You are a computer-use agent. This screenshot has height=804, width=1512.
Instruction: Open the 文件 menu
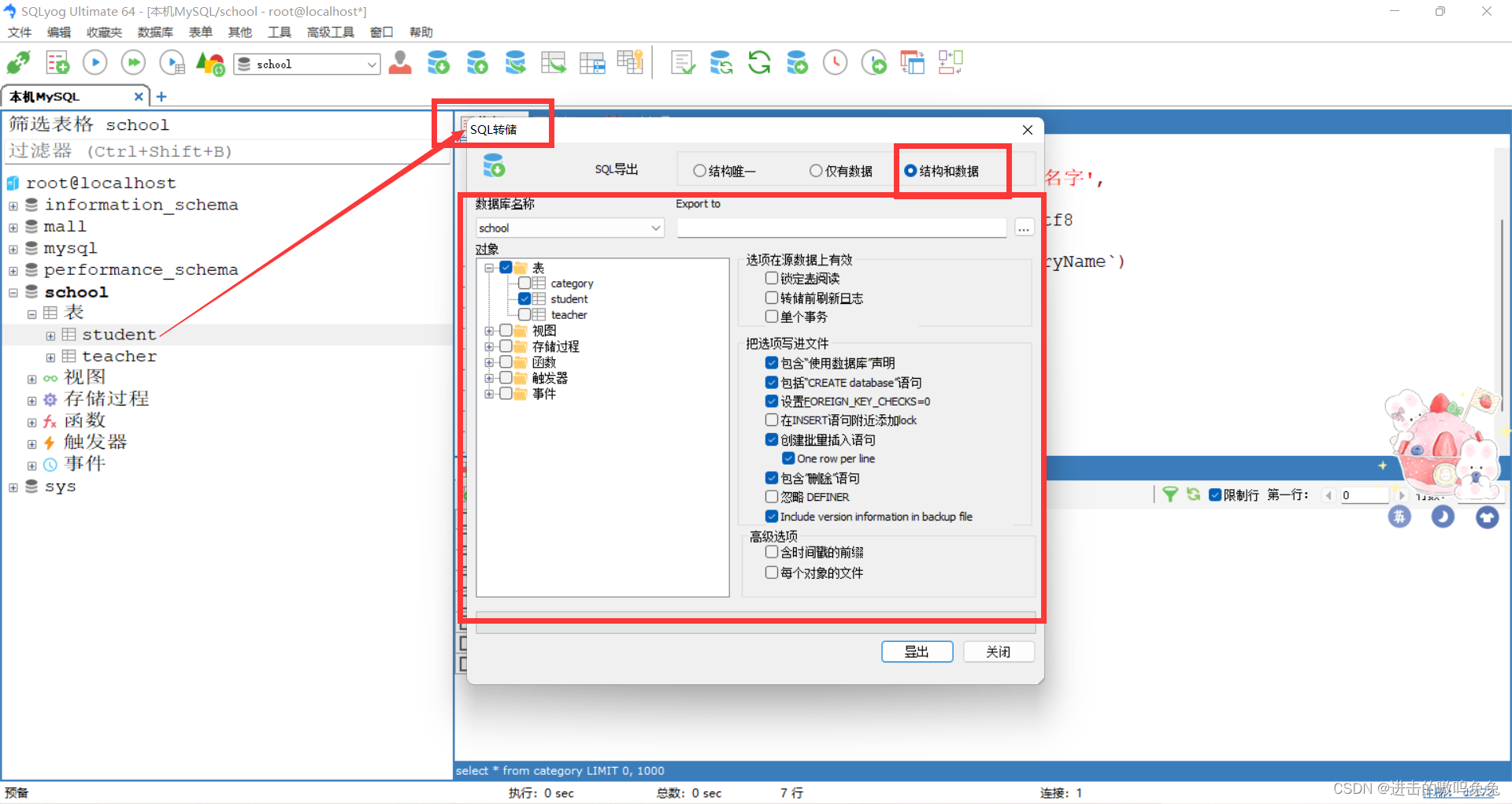[20, 32]
